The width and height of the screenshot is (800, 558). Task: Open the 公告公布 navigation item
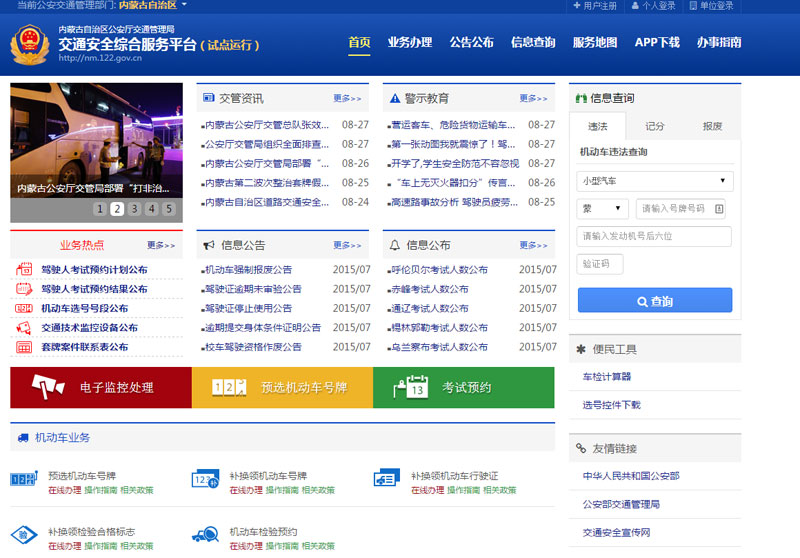point(471,42)
